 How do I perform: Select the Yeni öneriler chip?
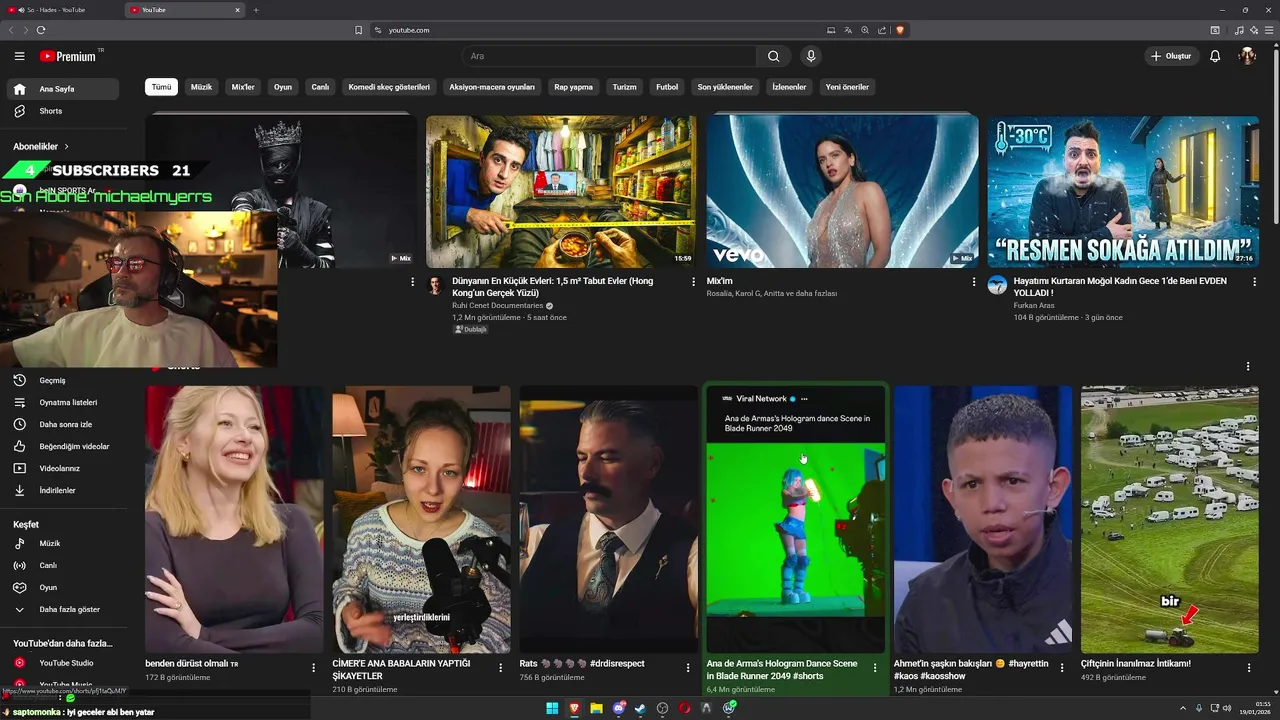(x=847, y=87)
